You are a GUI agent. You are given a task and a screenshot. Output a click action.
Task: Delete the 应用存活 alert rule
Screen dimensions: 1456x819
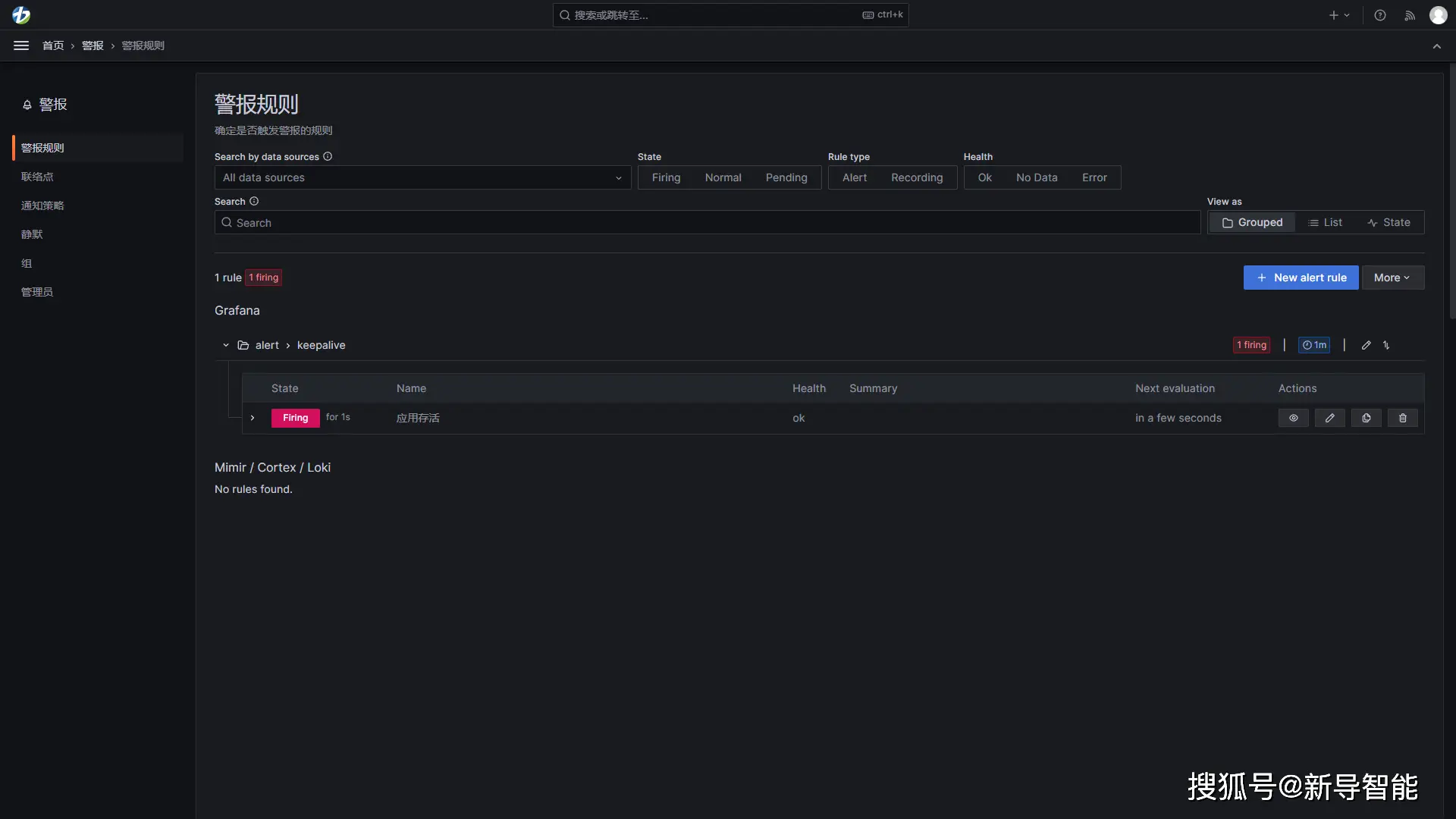pos(1402,418)
